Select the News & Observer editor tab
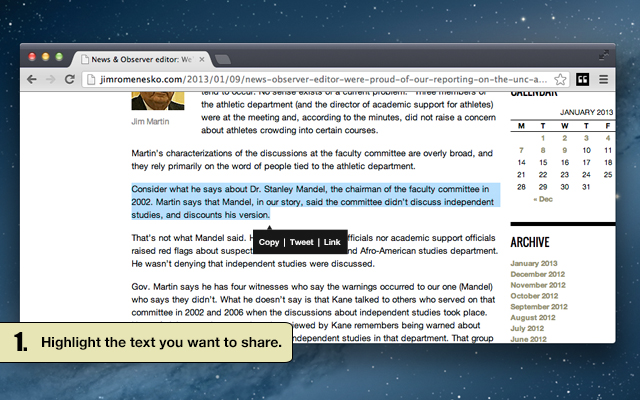The height and width of the screenshot is (400, 640). [x=141, y=60]
